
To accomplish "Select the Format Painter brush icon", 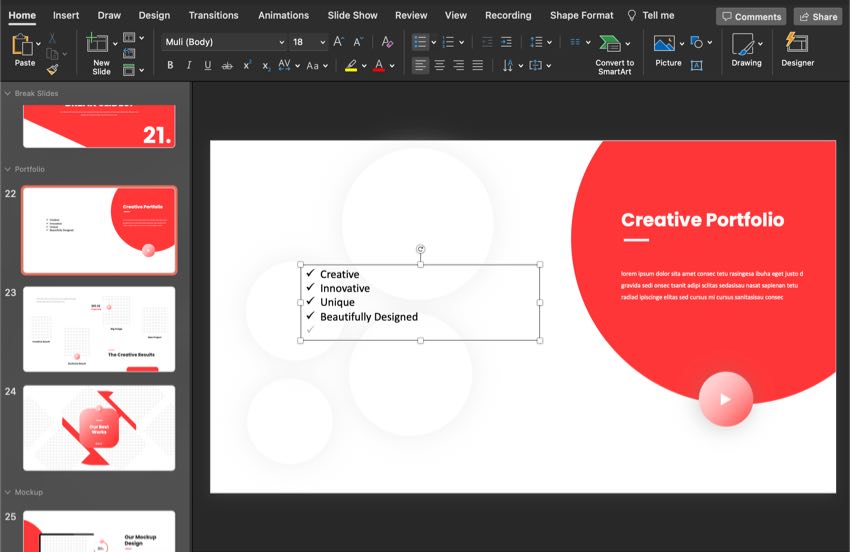I will [52, 69].
